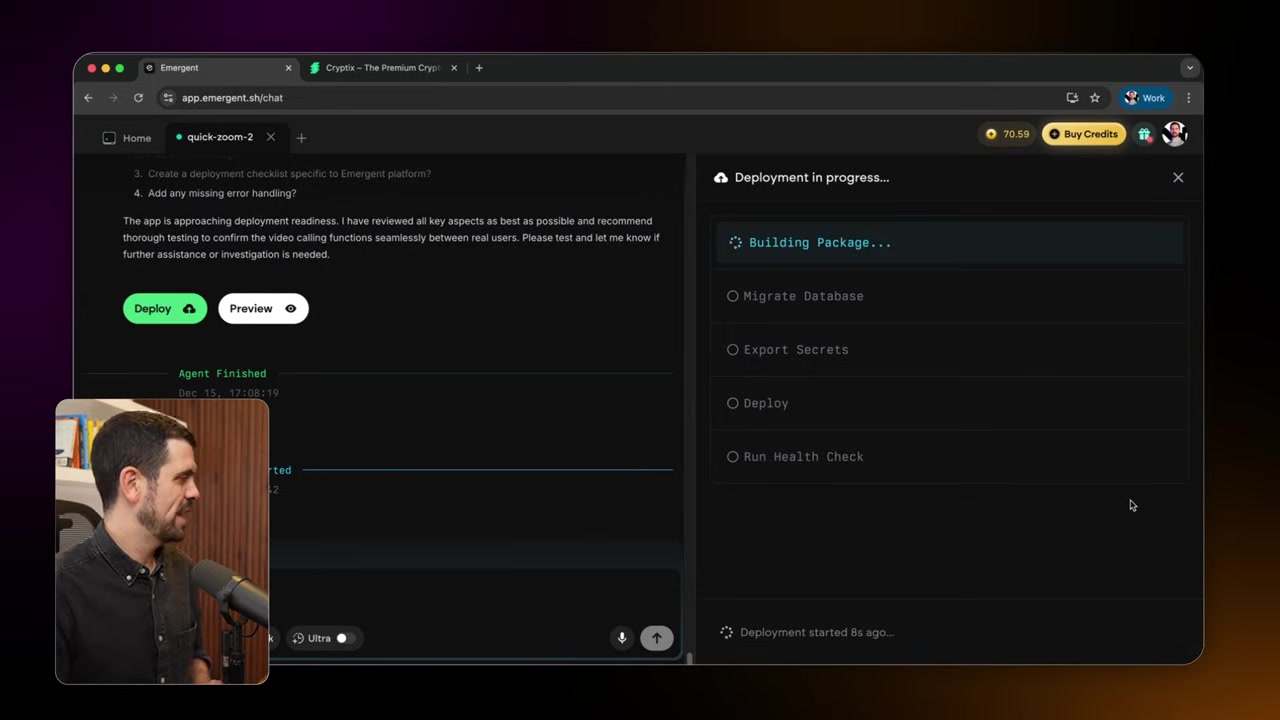Click the Buy Credits button

1083,134
